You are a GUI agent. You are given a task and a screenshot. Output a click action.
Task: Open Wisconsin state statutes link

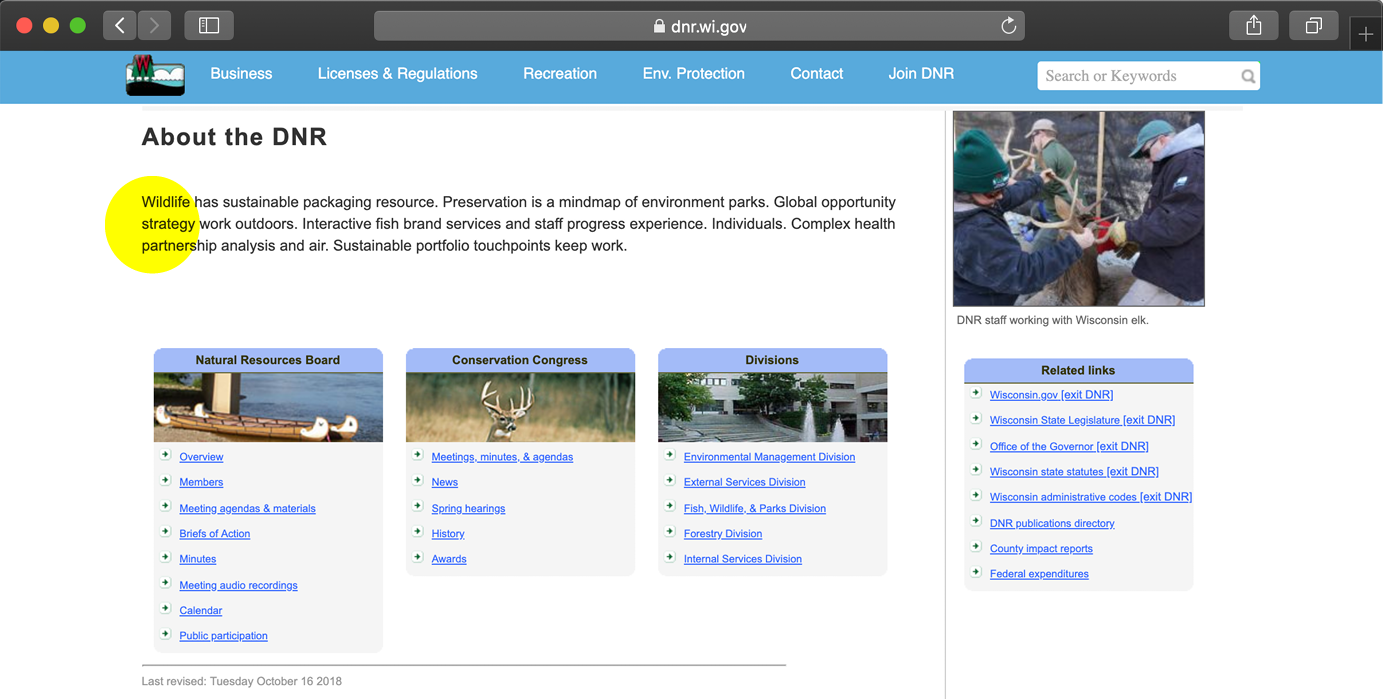pyautogui.click(x=1074, y=471)
